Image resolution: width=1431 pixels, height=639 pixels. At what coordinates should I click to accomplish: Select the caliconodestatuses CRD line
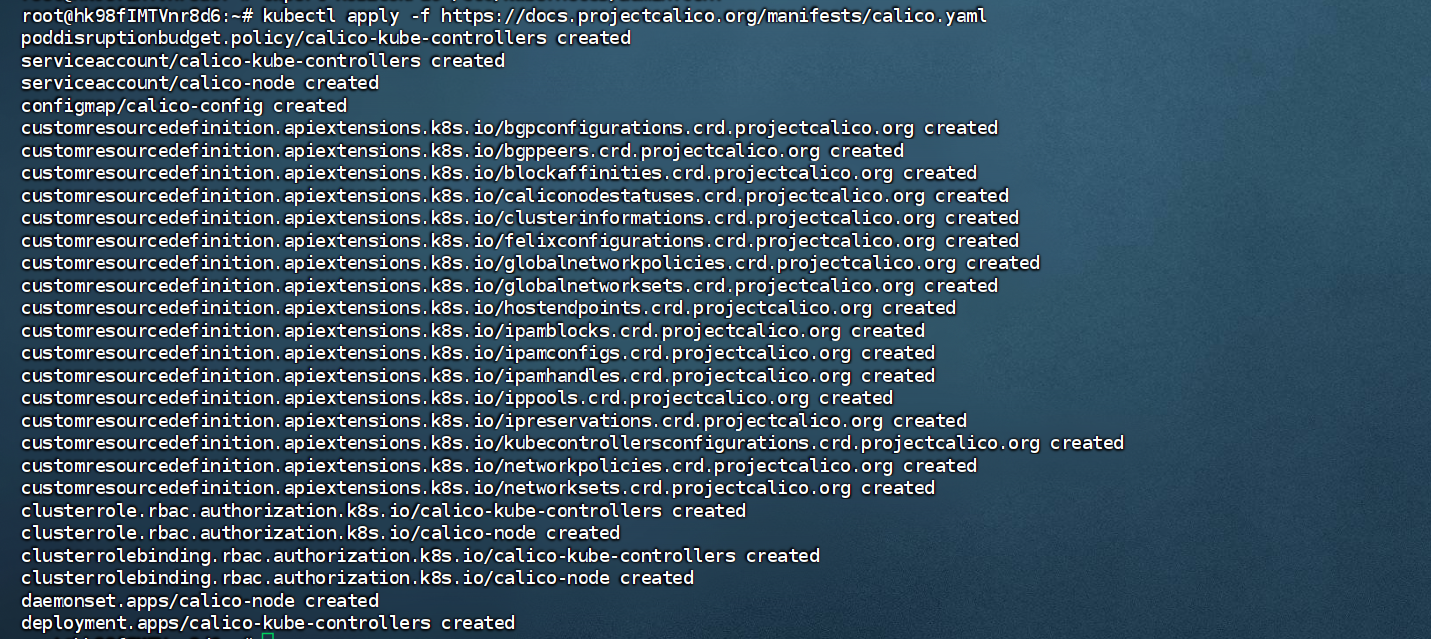coord(515,196)
